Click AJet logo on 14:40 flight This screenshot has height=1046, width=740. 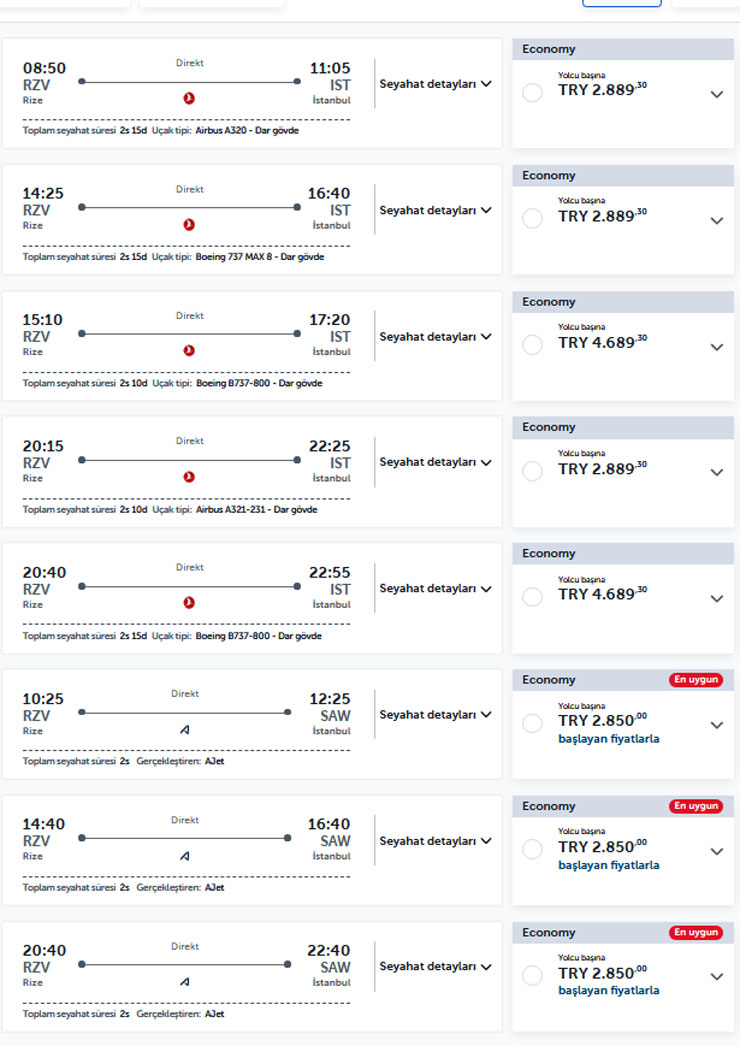click(x=185, y=855)
